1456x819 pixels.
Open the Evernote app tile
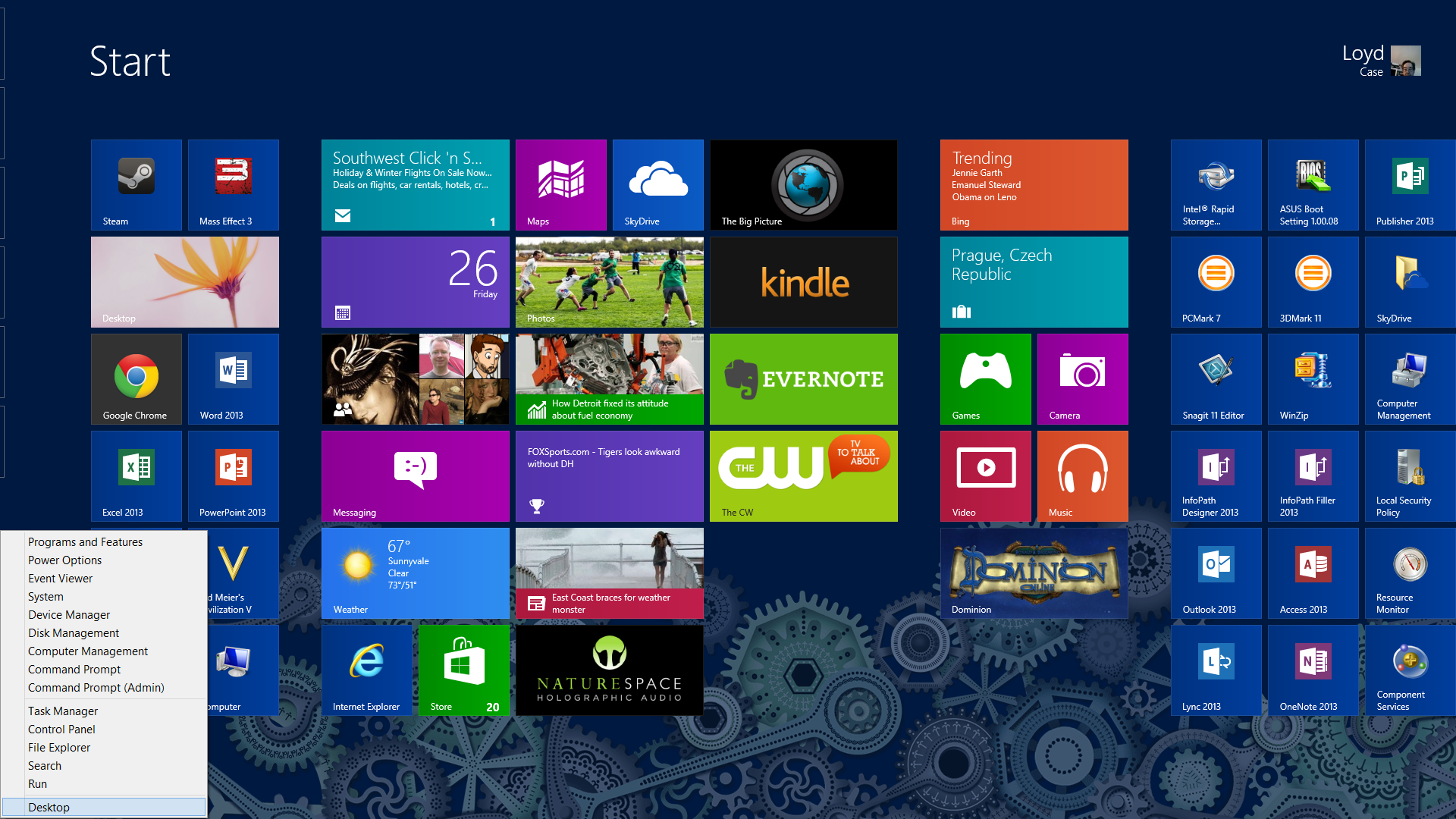(803, 378)
